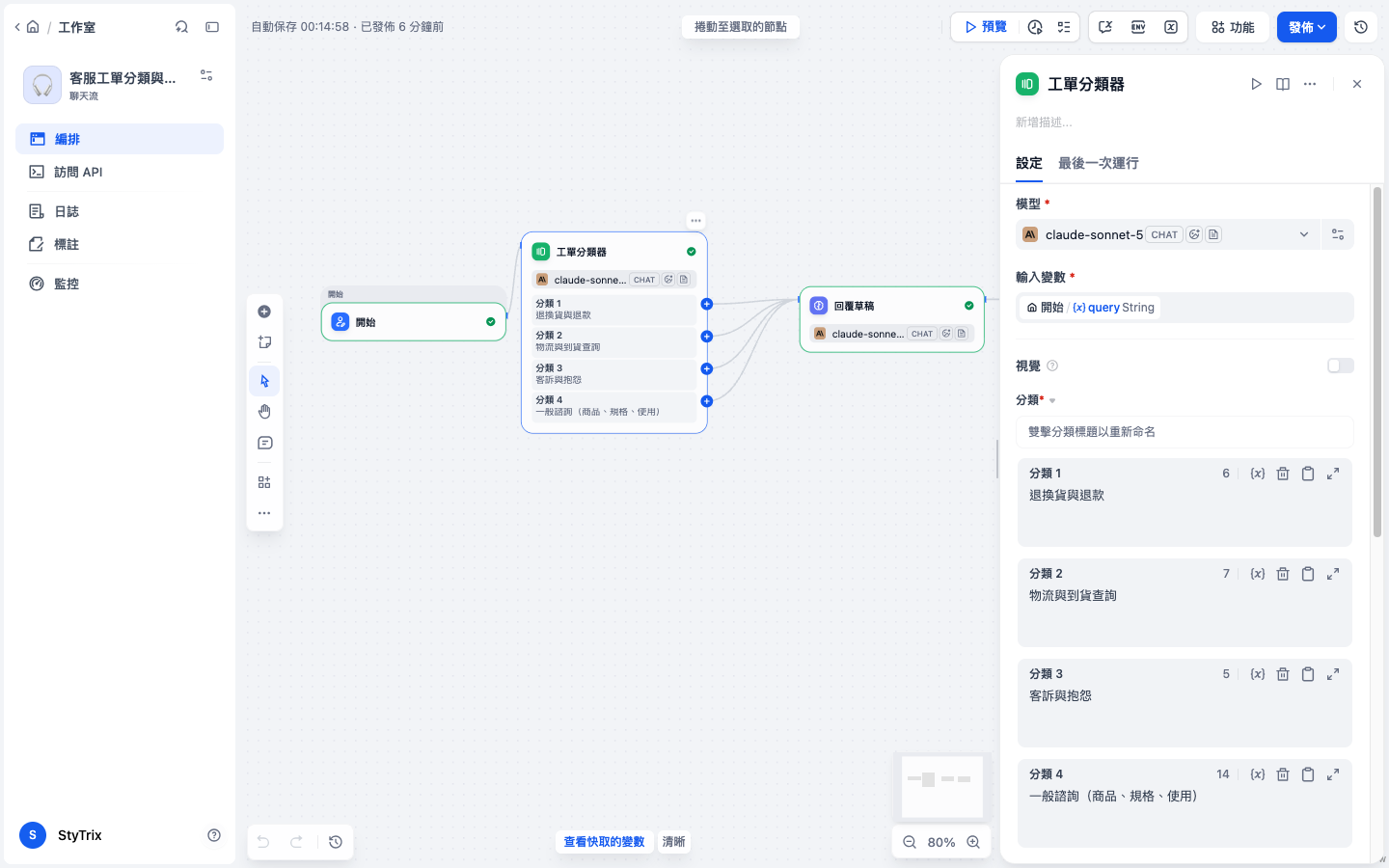
Task: Switch to the 設定 tab
Action: (x=1029, y=163)
